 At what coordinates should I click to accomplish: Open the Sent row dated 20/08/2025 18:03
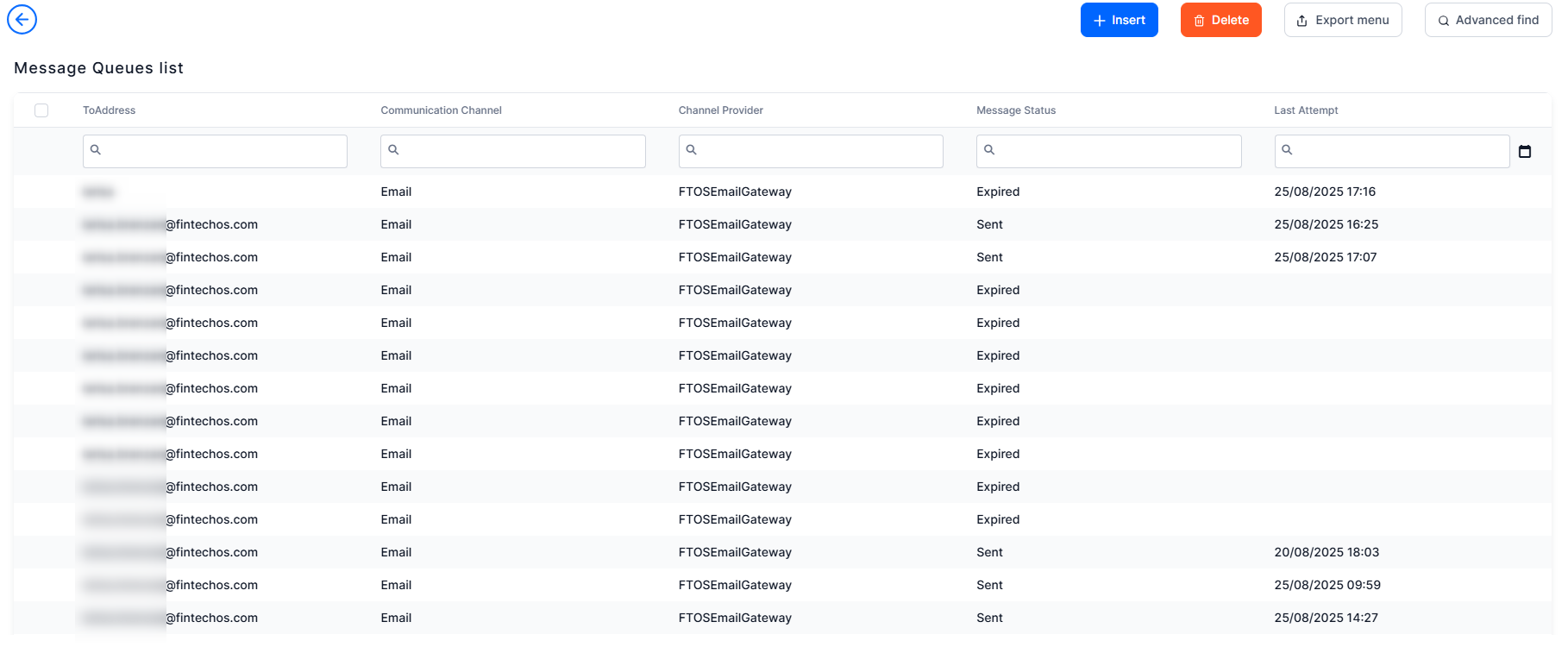782,552
